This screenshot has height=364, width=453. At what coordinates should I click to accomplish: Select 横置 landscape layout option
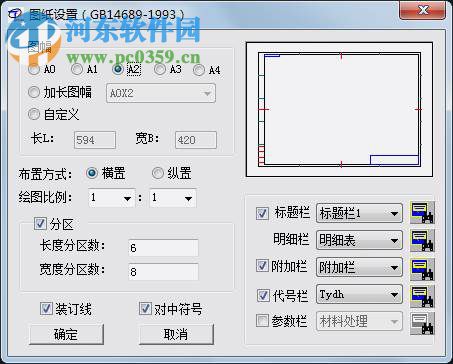coord(92,173)
